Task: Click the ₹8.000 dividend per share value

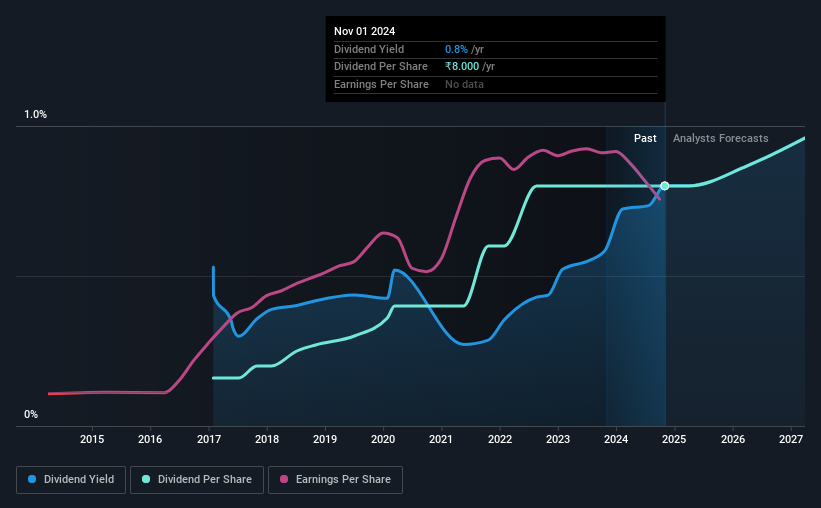Action: point(462,67)
